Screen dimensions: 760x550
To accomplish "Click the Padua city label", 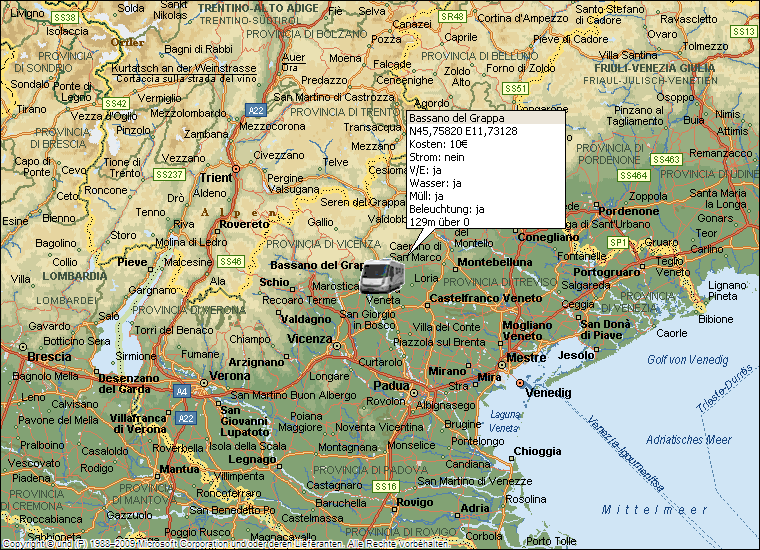I will [x=391, y=385].
